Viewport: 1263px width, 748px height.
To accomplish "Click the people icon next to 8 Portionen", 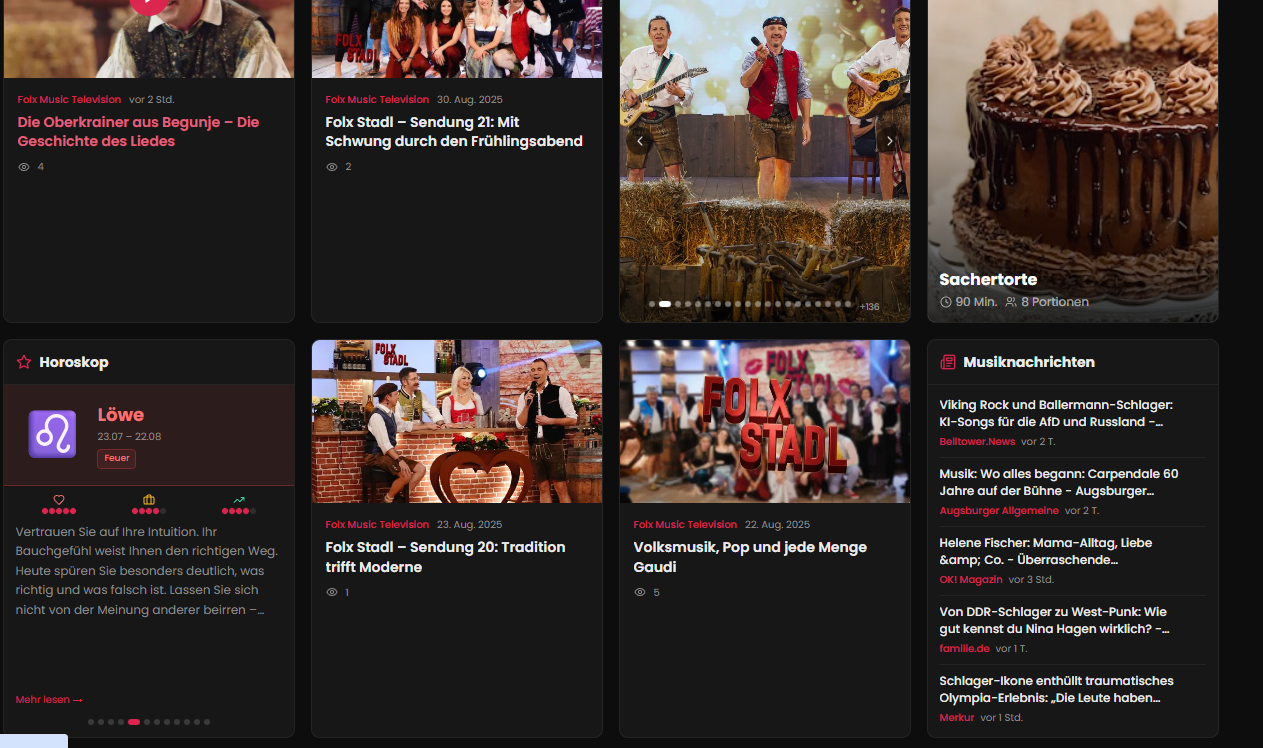I will click(x=1011, y=302).
